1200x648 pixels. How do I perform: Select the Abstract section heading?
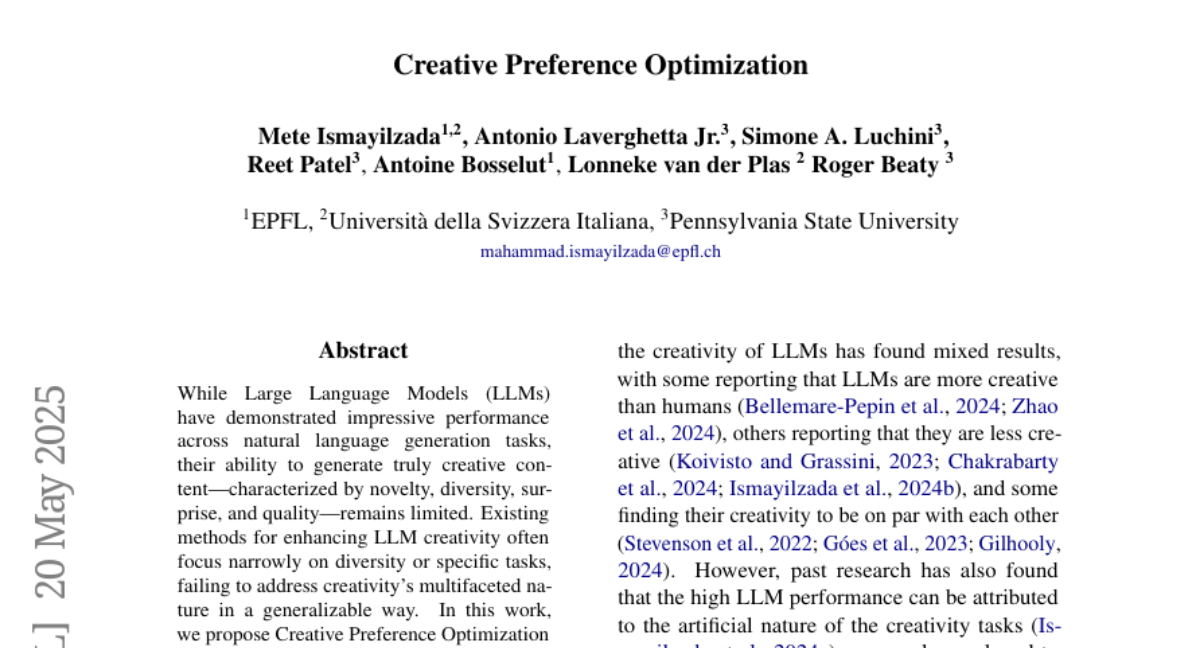pyautogui.click(x=363, y=351)
